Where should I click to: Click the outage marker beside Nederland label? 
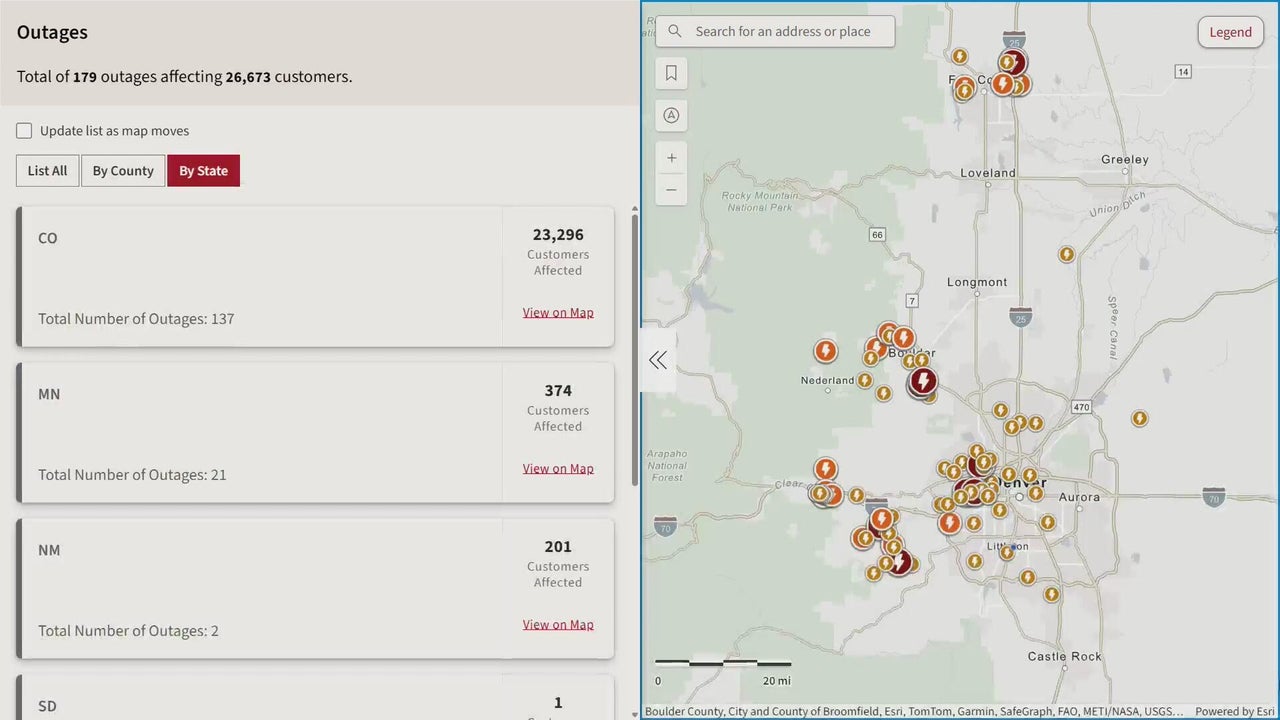click(x=865, y=380)
